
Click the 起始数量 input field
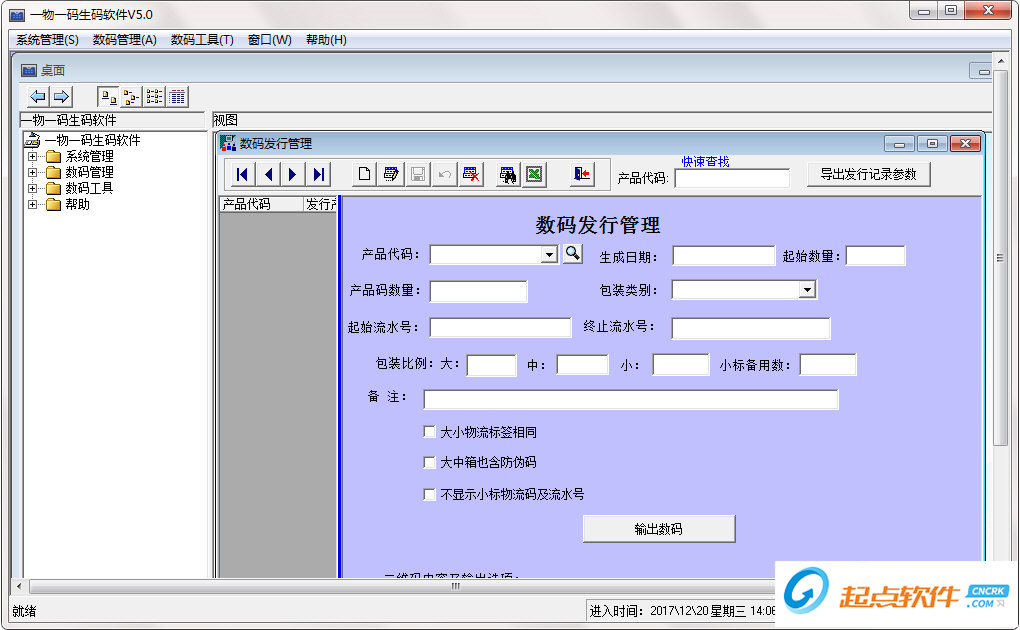(875, 256)
